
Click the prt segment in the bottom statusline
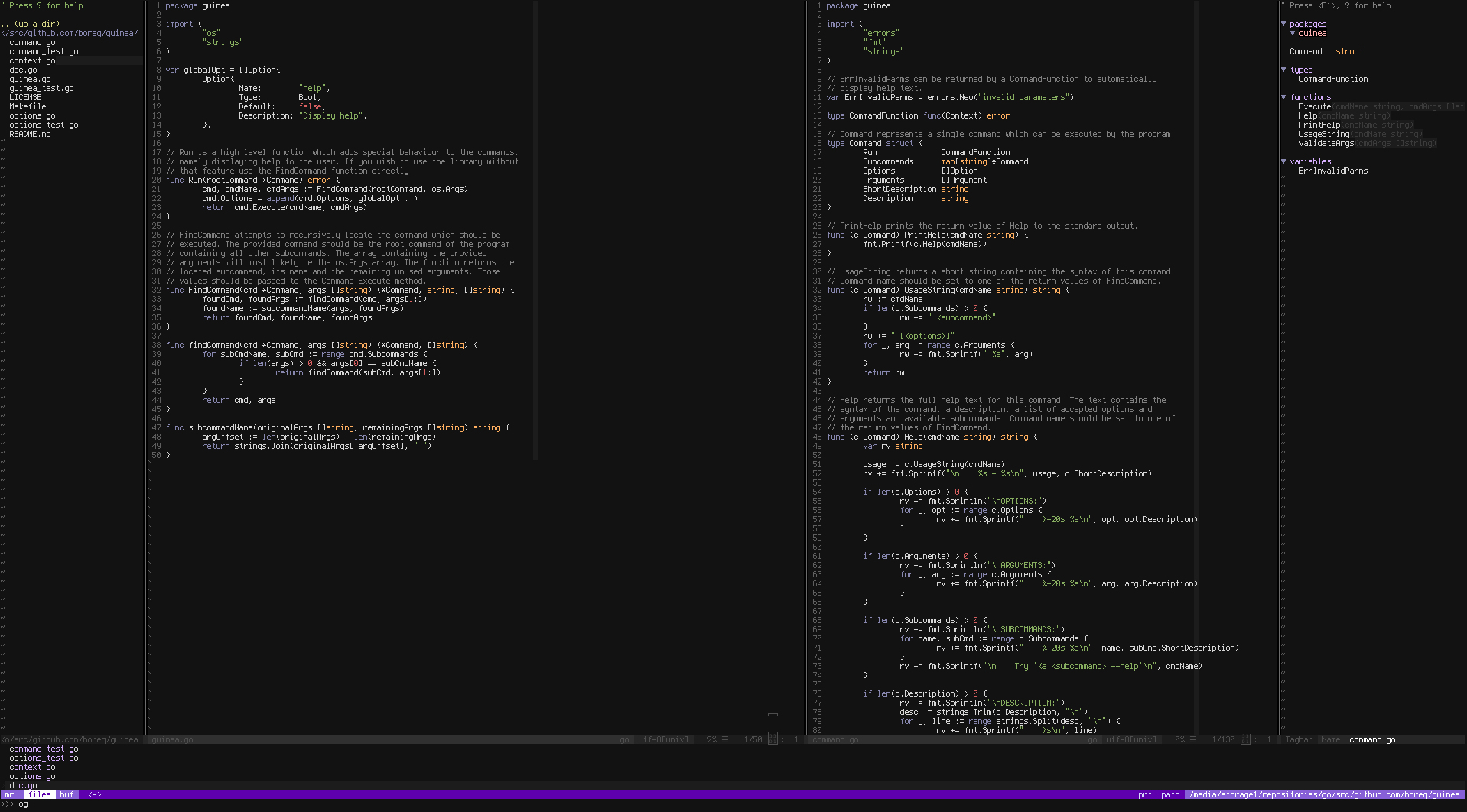pos(1145,794)
